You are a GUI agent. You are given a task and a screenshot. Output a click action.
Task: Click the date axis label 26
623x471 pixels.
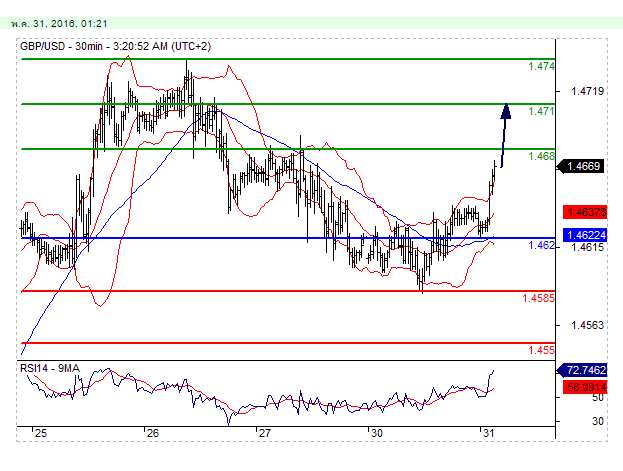[153, 433]
